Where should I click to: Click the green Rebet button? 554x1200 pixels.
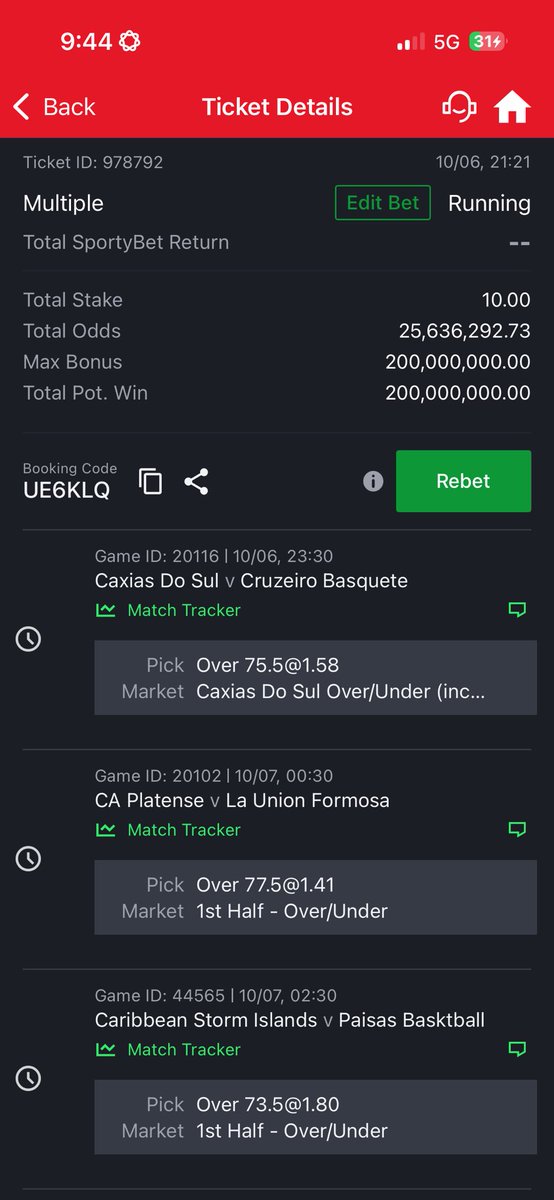pyautogui.click(x=463, y=481)
